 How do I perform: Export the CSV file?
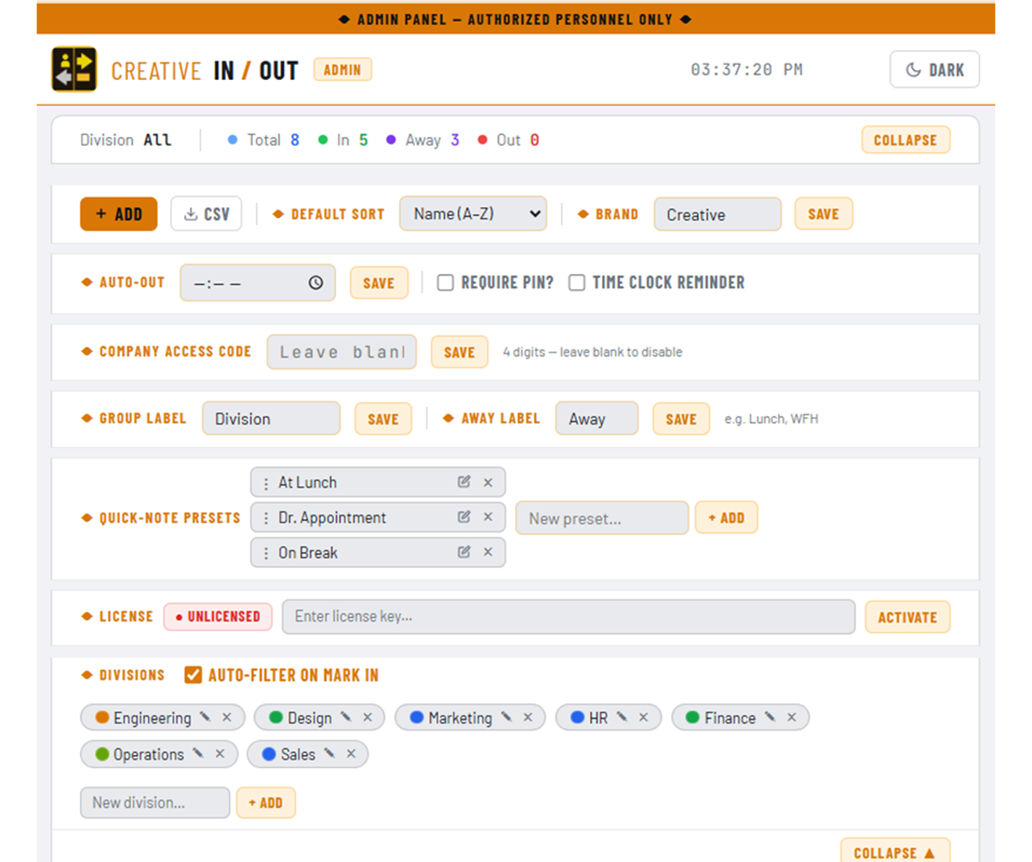(206, 214)
